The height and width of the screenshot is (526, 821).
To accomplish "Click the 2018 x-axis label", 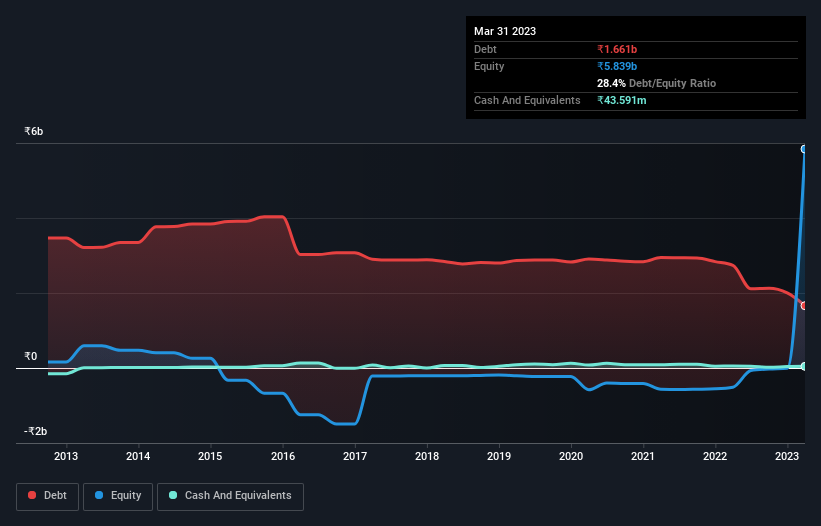I will (427, 456).
